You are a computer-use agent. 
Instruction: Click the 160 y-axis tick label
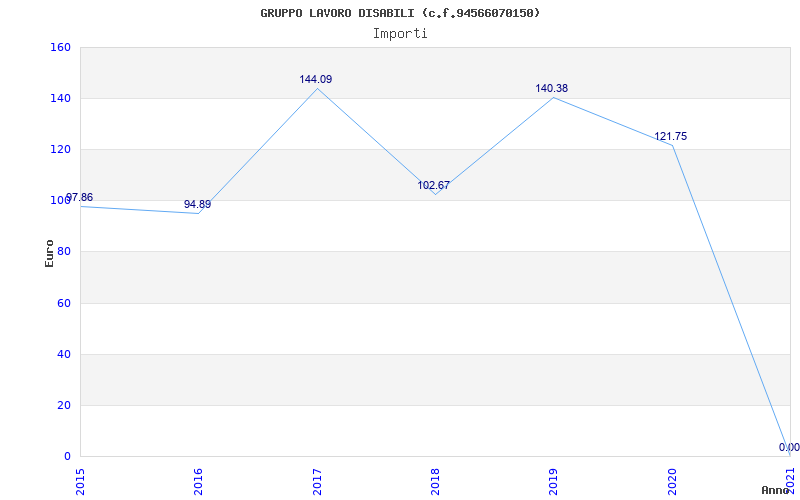(60, 47)
